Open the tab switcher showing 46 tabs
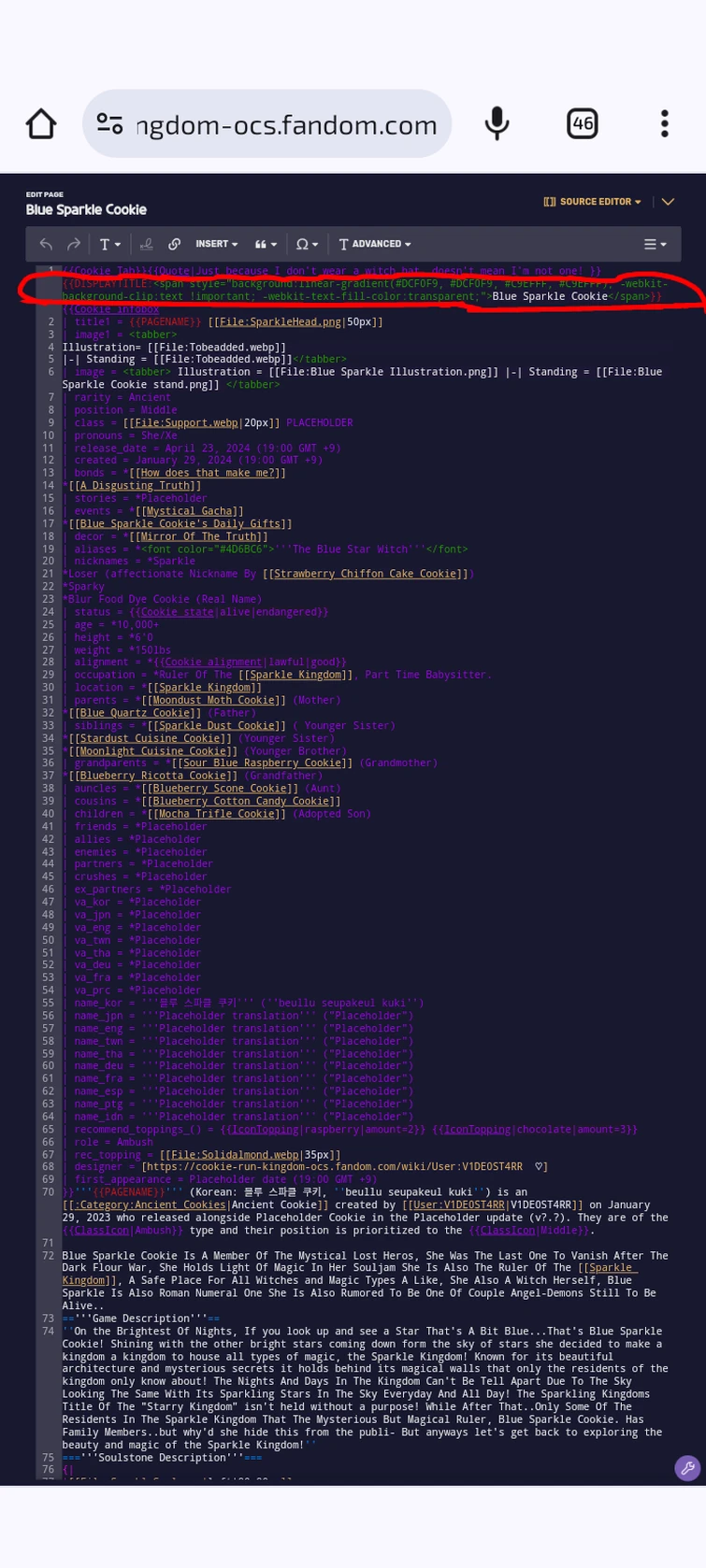 click(x=582, y=124)
